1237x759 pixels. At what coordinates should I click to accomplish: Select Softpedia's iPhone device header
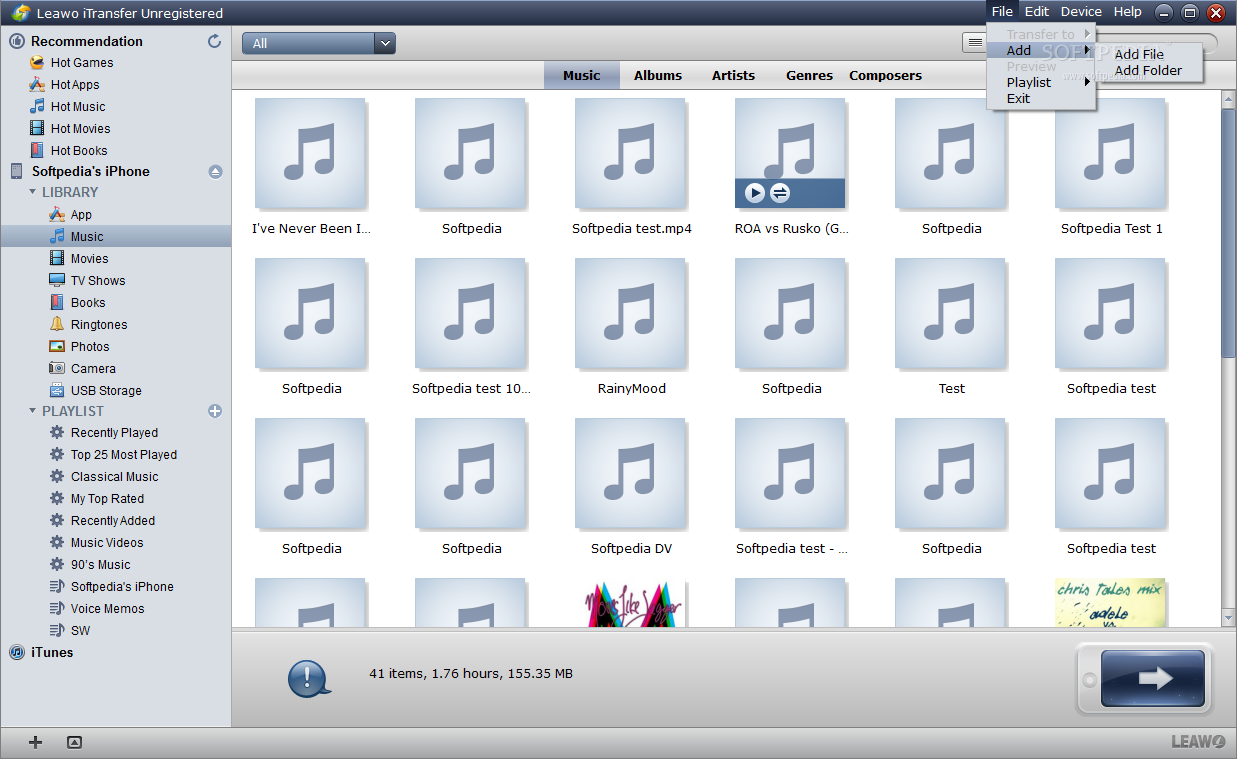click(90, 171)
